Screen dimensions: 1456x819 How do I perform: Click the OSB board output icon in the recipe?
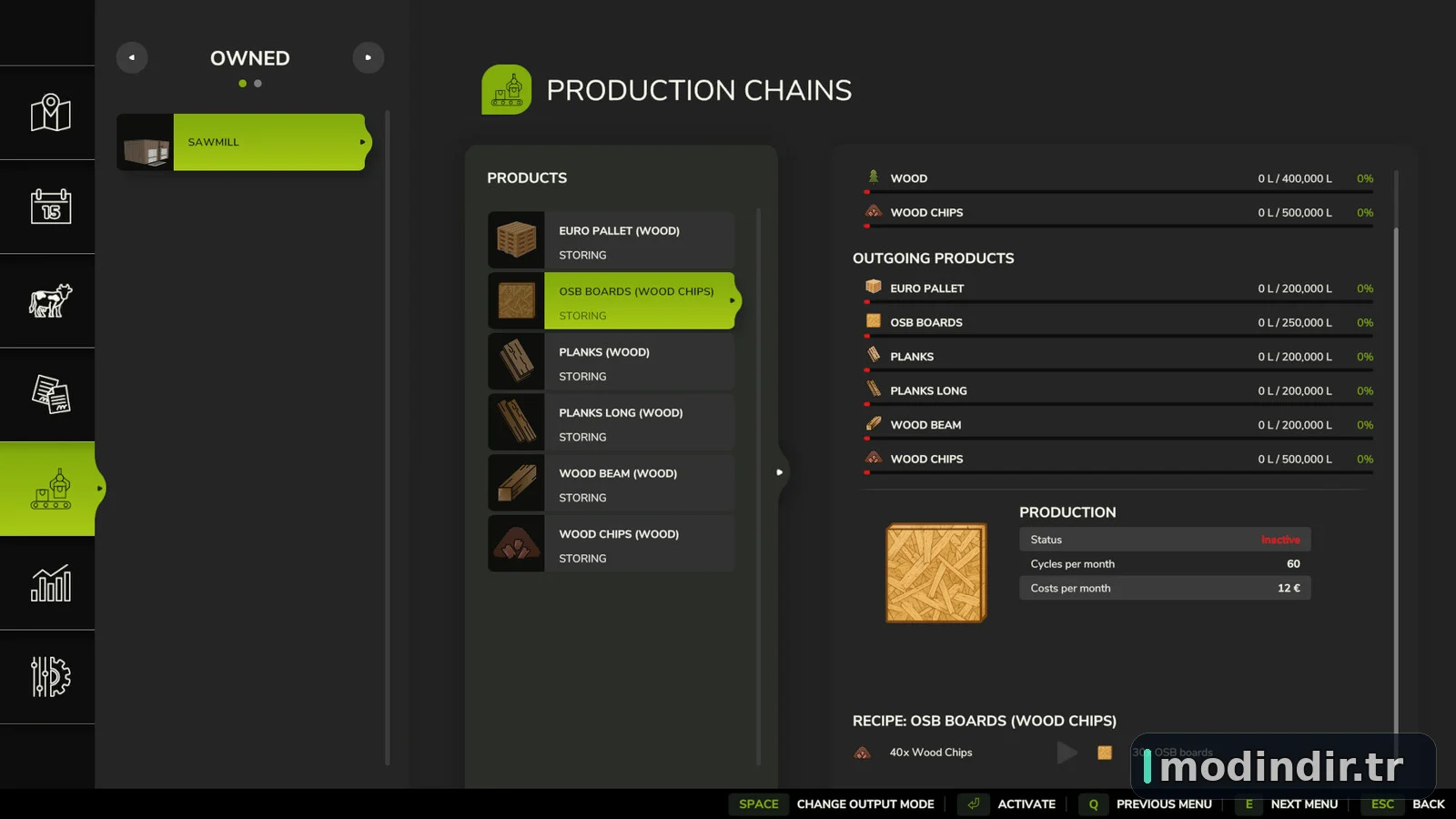(x=1105, y=753)
